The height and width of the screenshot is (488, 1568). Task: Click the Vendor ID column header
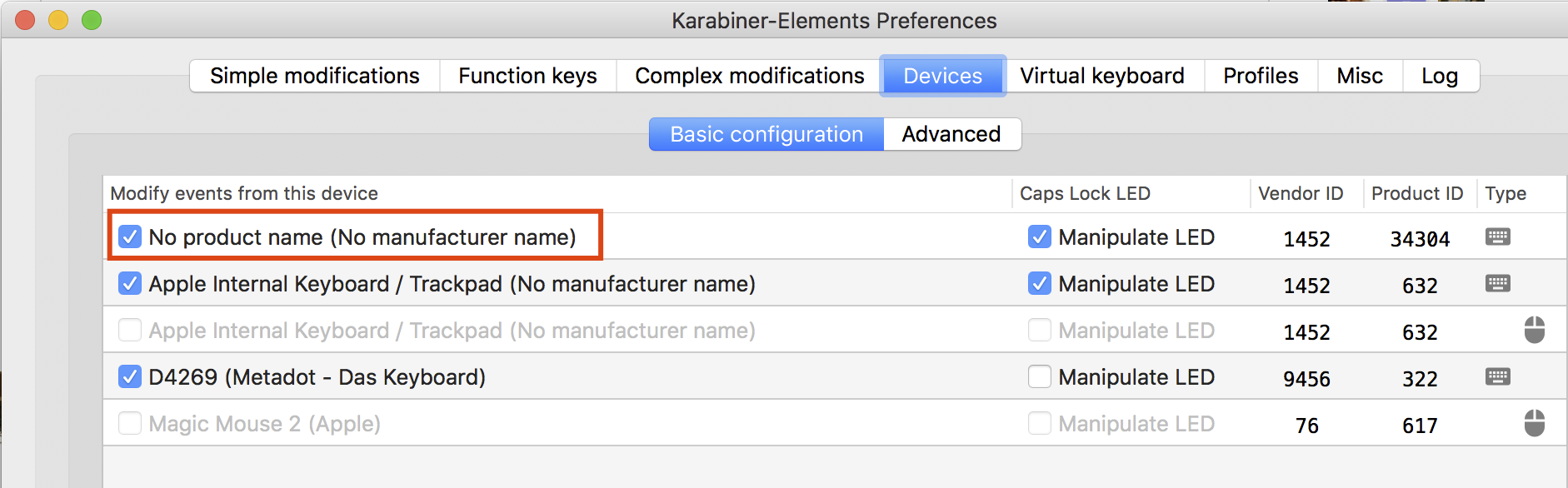pyautogui.click(x=1300, y=193)
